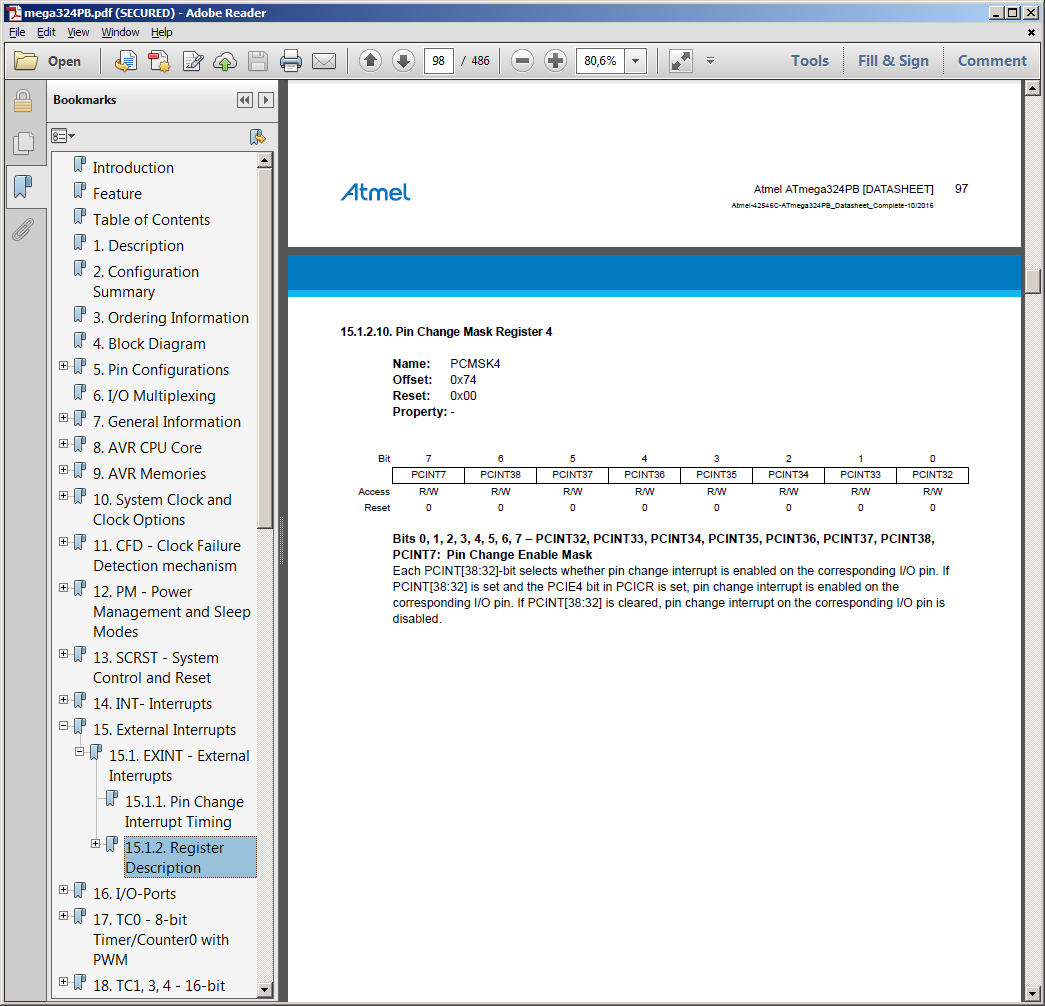Open the File menu

pyautogui.click(x=17, y=32)
